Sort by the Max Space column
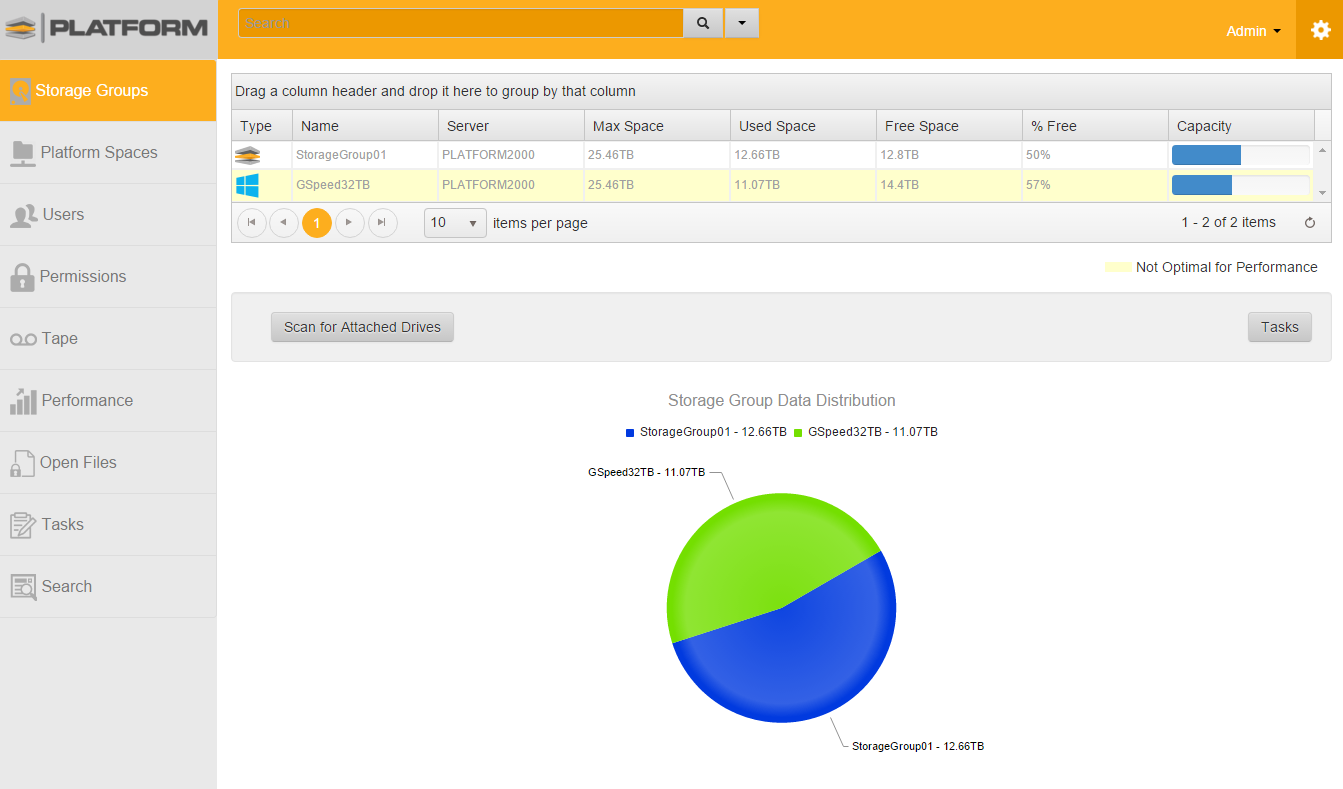This screenshot has width=1343, height=789. click(x=657, y=126)
